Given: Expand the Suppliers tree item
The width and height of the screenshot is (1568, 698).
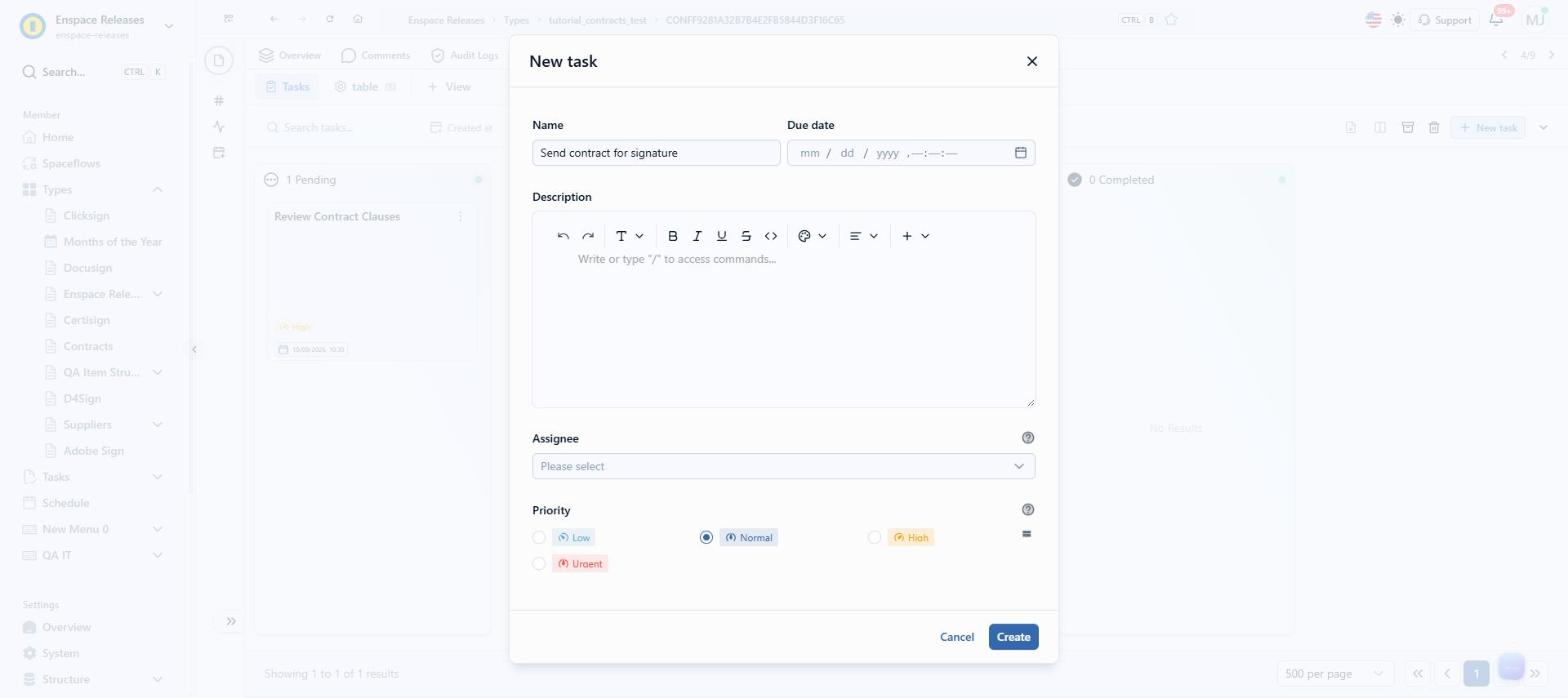Looking at the screenshot, I should pyautogui.click(x=157, y=425).
